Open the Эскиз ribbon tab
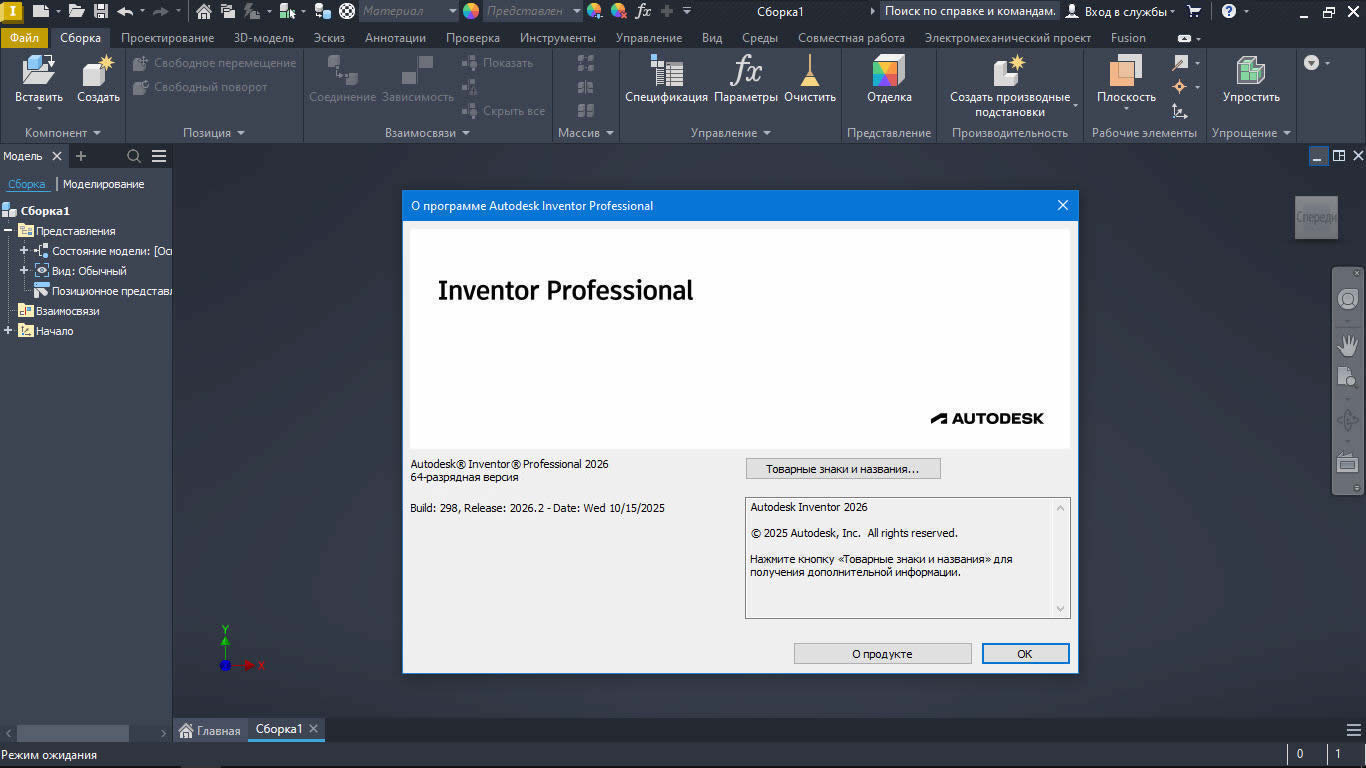 329,38
